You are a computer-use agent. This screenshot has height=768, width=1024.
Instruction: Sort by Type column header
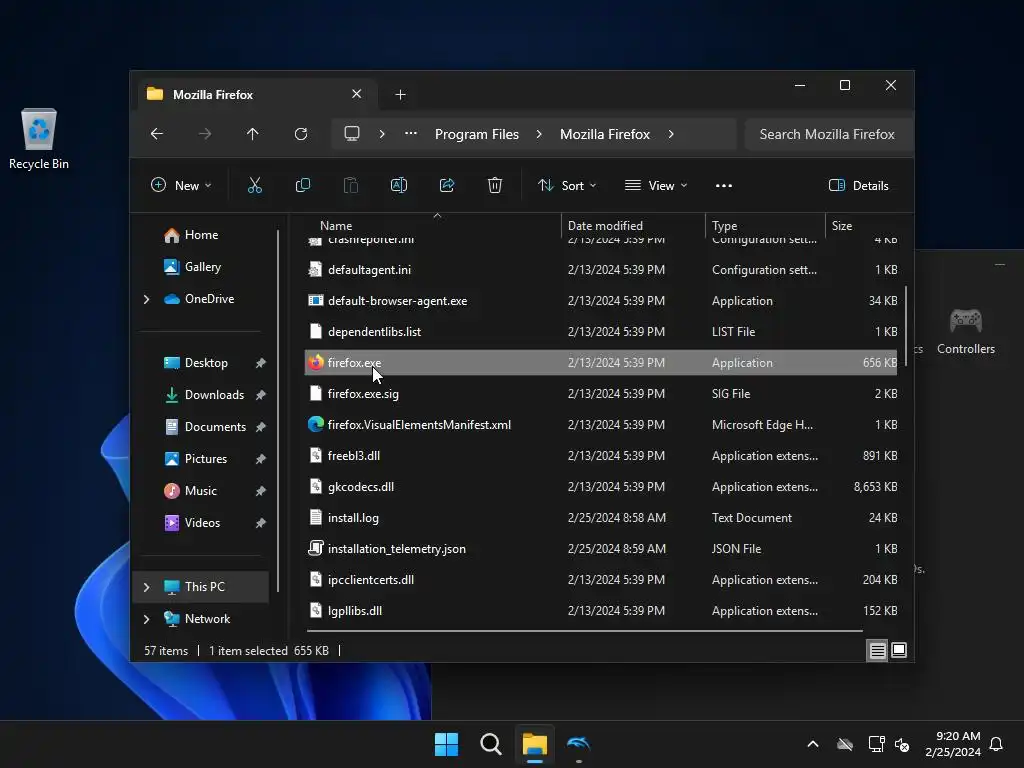(724, 225)
